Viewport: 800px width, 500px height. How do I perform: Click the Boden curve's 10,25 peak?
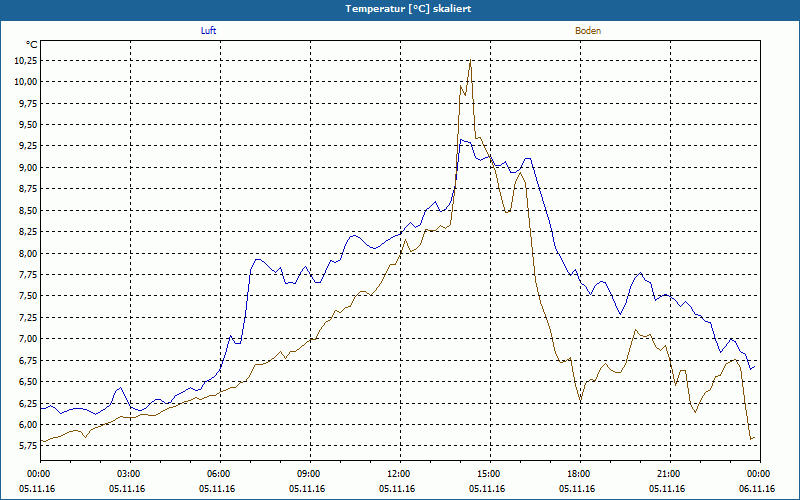(470, 61)
